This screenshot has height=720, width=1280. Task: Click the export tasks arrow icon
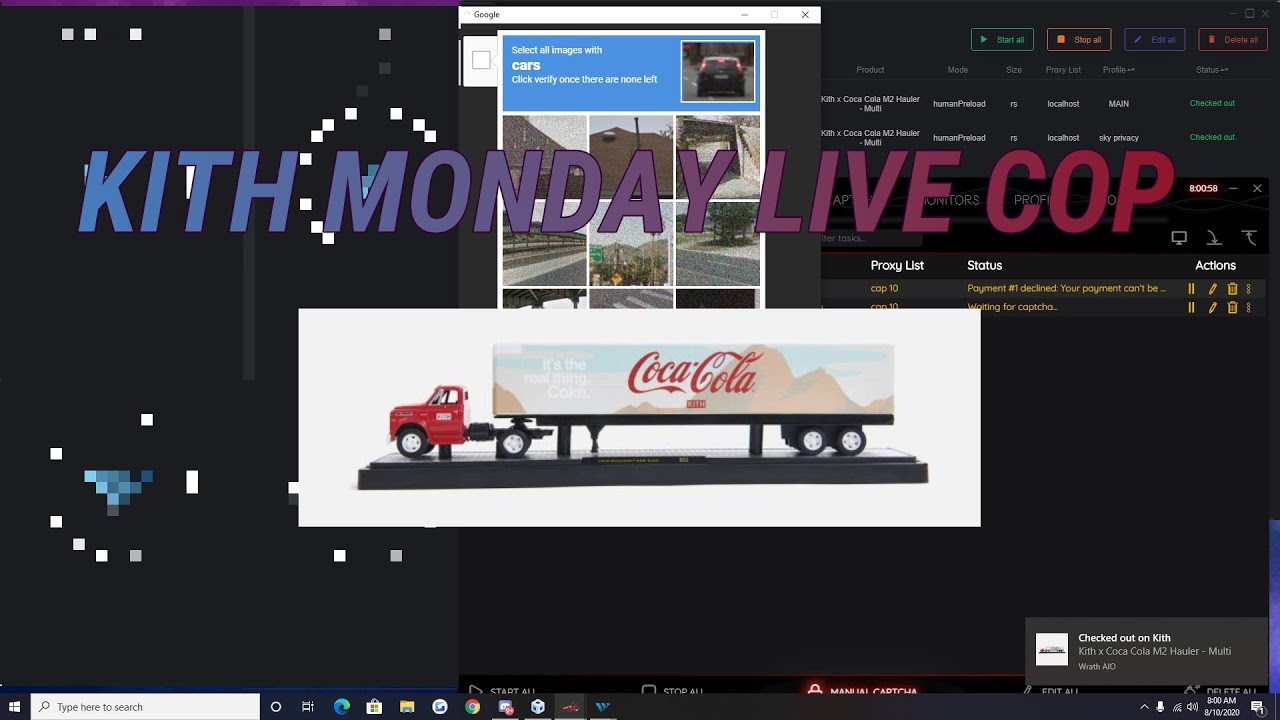coord(1249,238)
